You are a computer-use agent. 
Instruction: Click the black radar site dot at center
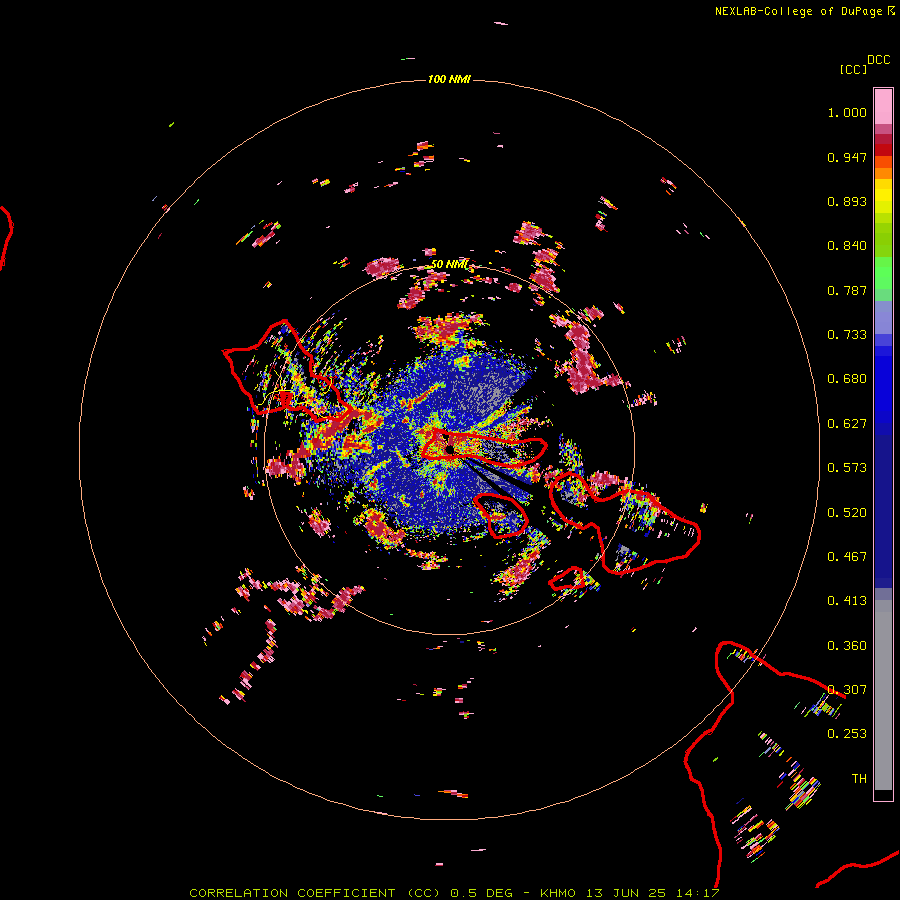[450, 449]
